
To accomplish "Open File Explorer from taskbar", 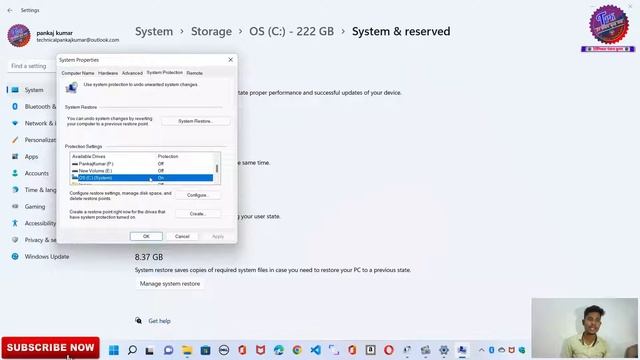I will (x=187, y=350).
